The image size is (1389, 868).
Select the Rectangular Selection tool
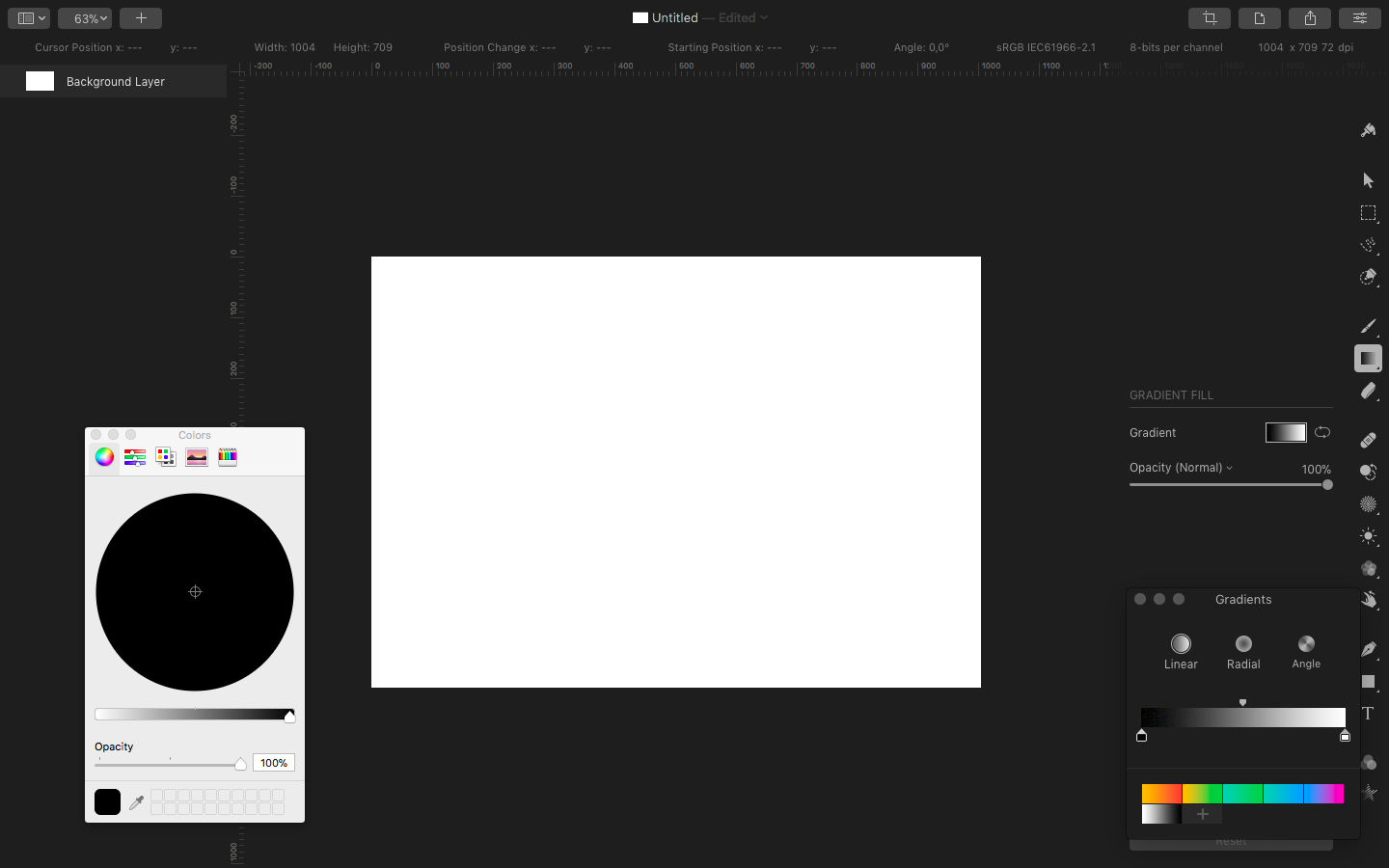click(1368, 213)
